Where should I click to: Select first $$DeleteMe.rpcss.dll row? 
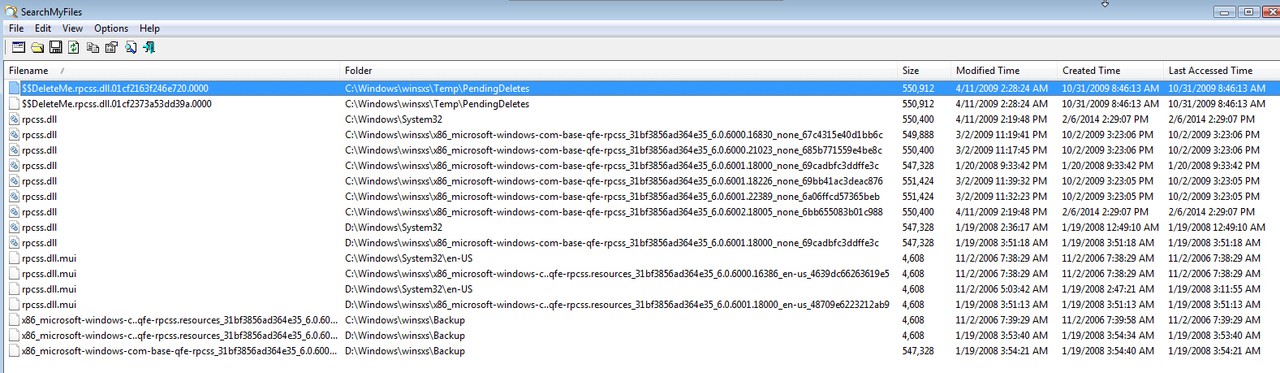640,88
